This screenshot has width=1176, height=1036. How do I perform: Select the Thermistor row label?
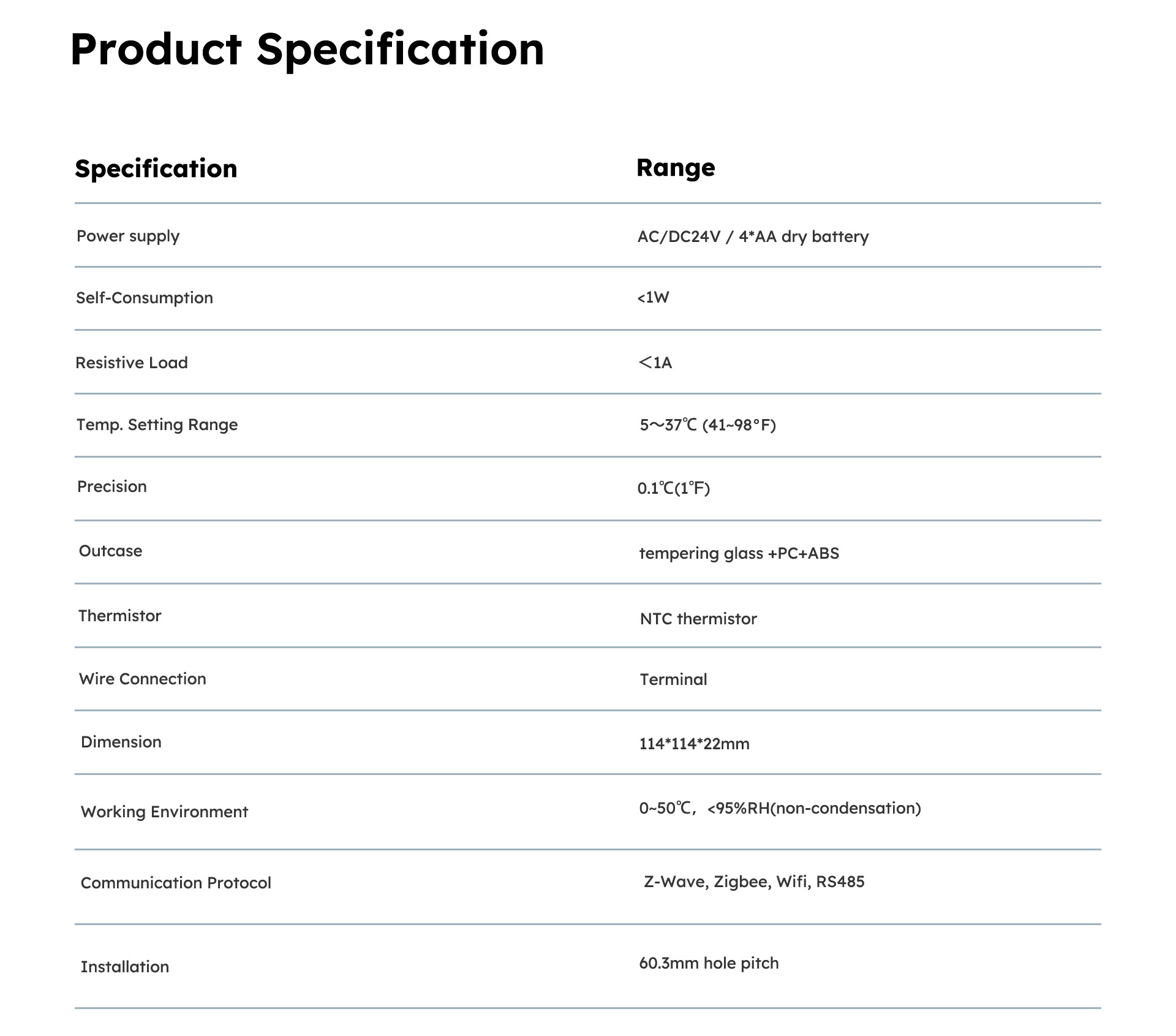(x=120, y=616)
